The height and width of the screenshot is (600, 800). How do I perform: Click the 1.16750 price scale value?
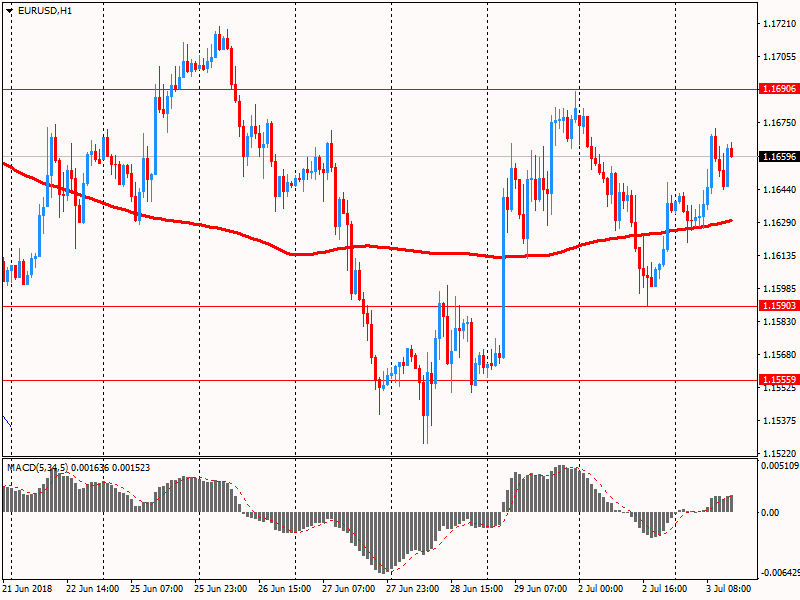780,122
